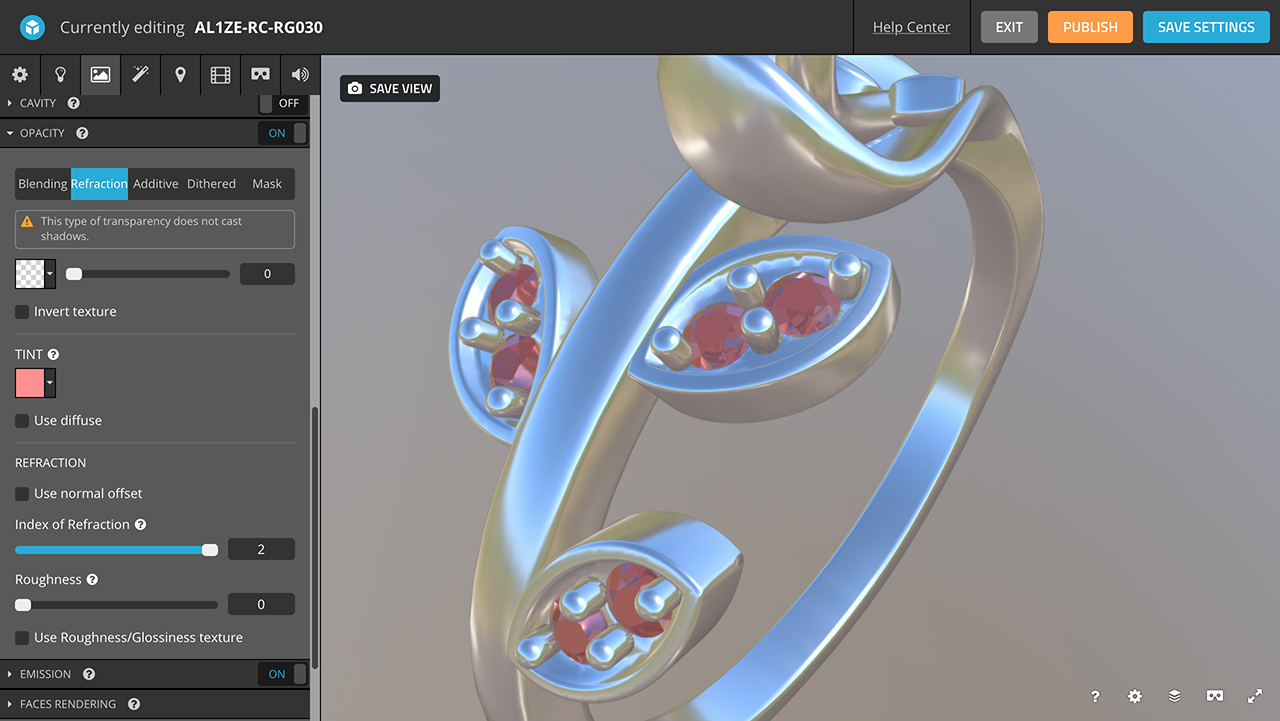Open the Sound speaker tab

(x=300, y=75)
